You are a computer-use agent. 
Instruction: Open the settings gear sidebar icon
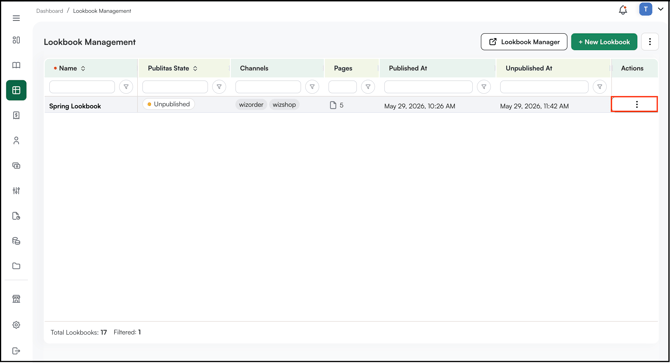[16, 325]
